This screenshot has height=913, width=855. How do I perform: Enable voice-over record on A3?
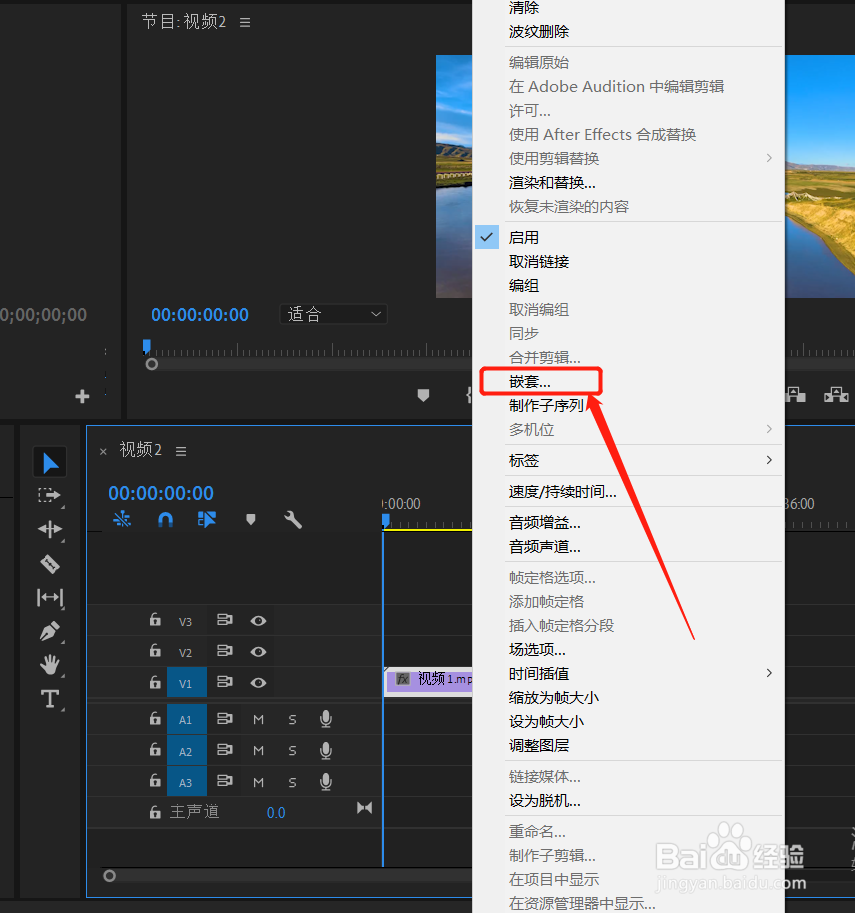point(326,781)
